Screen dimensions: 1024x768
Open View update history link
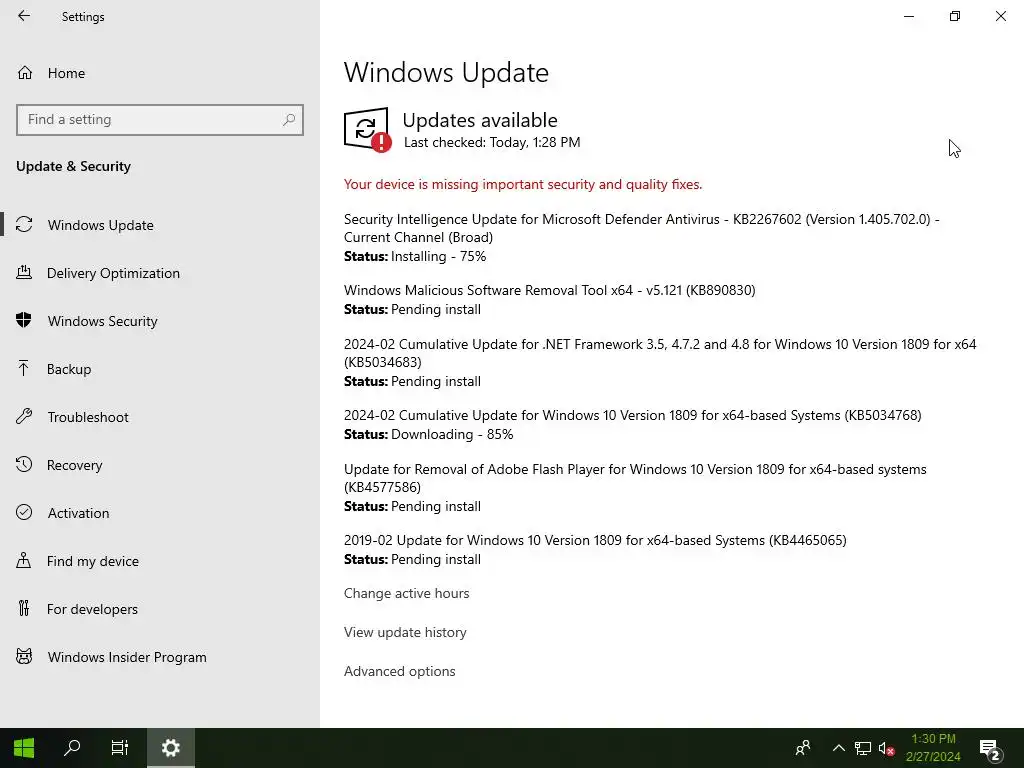click(x=405, y=632)
